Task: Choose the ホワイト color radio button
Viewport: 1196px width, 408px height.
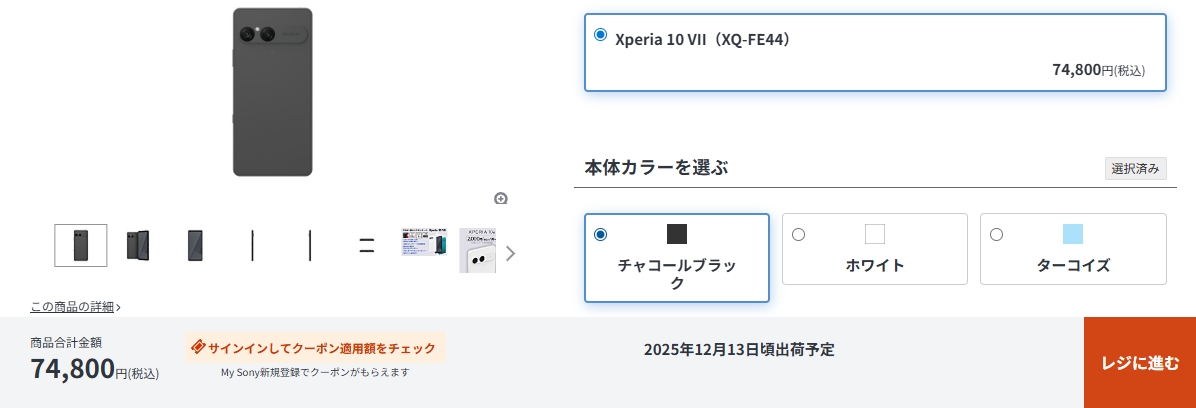Action: tap(798, 235)
